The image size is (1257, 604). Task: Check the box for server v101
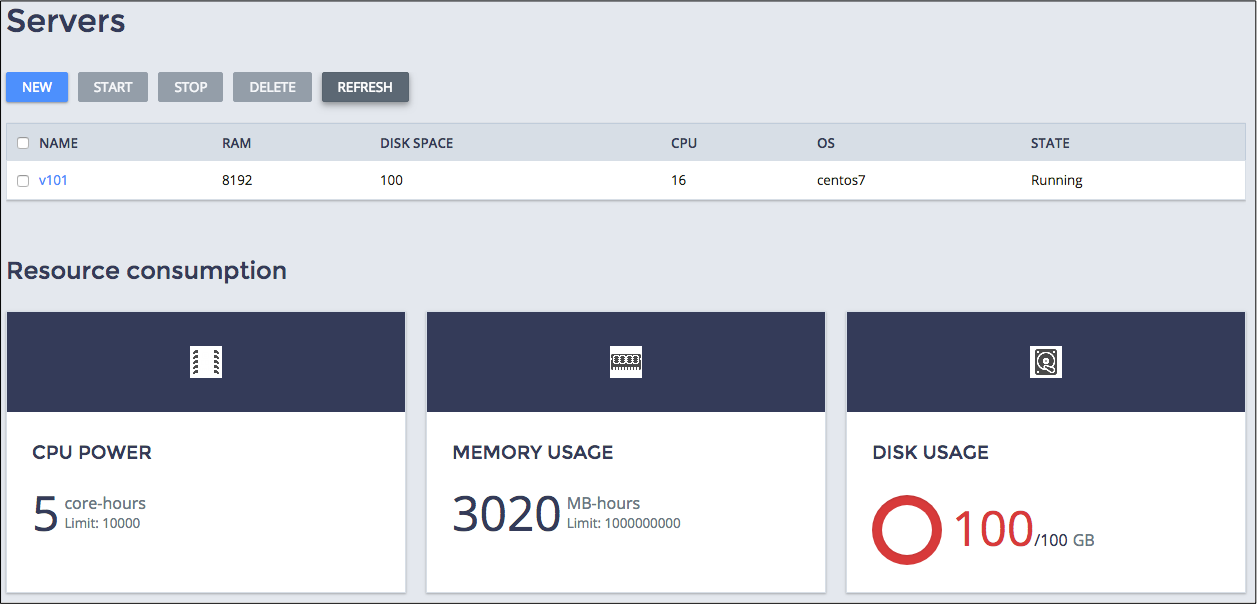[23, 181]
